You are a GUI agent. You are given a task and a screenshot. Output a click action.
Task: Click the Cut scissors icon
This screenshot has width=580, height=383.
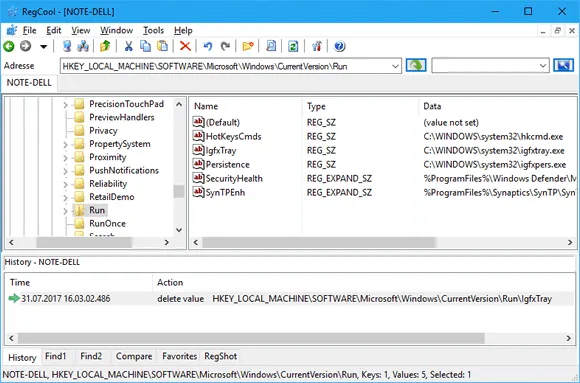(128, 46)
